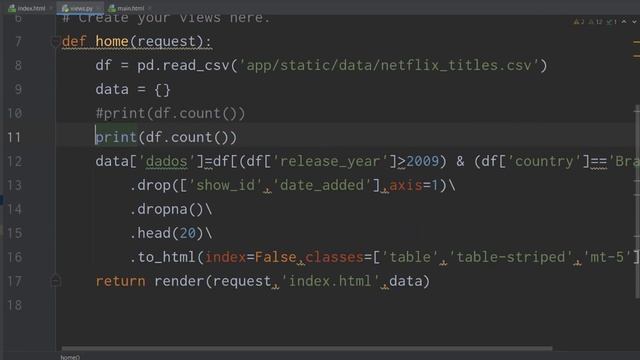Click the vertical scrollbar at editor right edge
This screenshot has width=640, height=360.
coord(637,202)
